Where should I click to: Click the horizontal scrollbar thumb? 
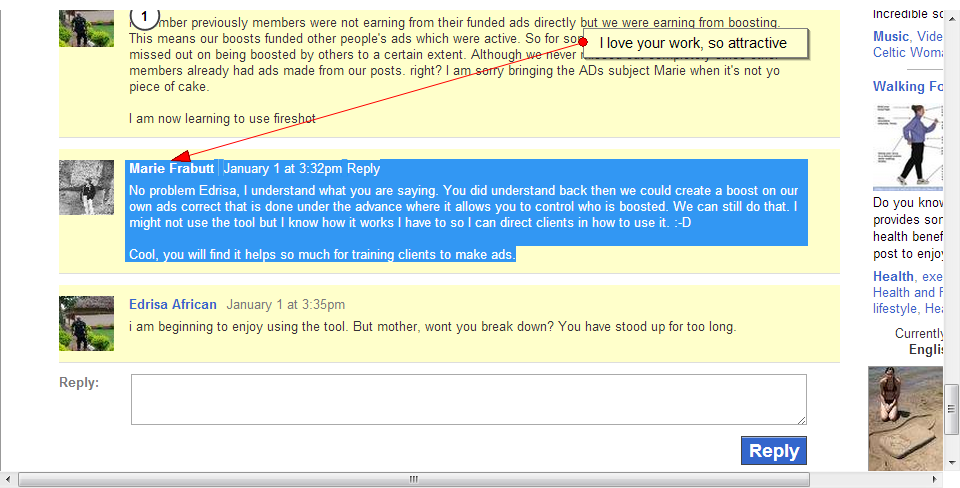pyautogui.click(x=411, y=480)
